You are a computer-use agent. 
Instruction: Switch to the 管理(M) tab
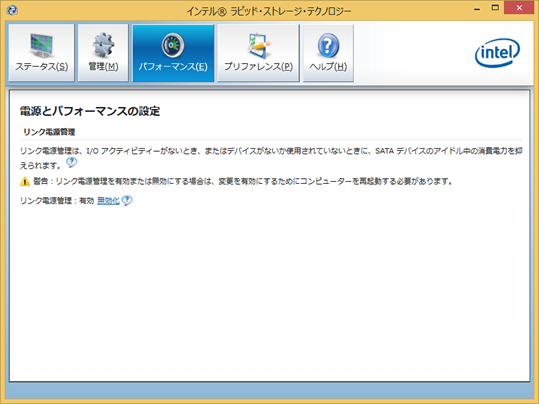(x=103, y=53)
